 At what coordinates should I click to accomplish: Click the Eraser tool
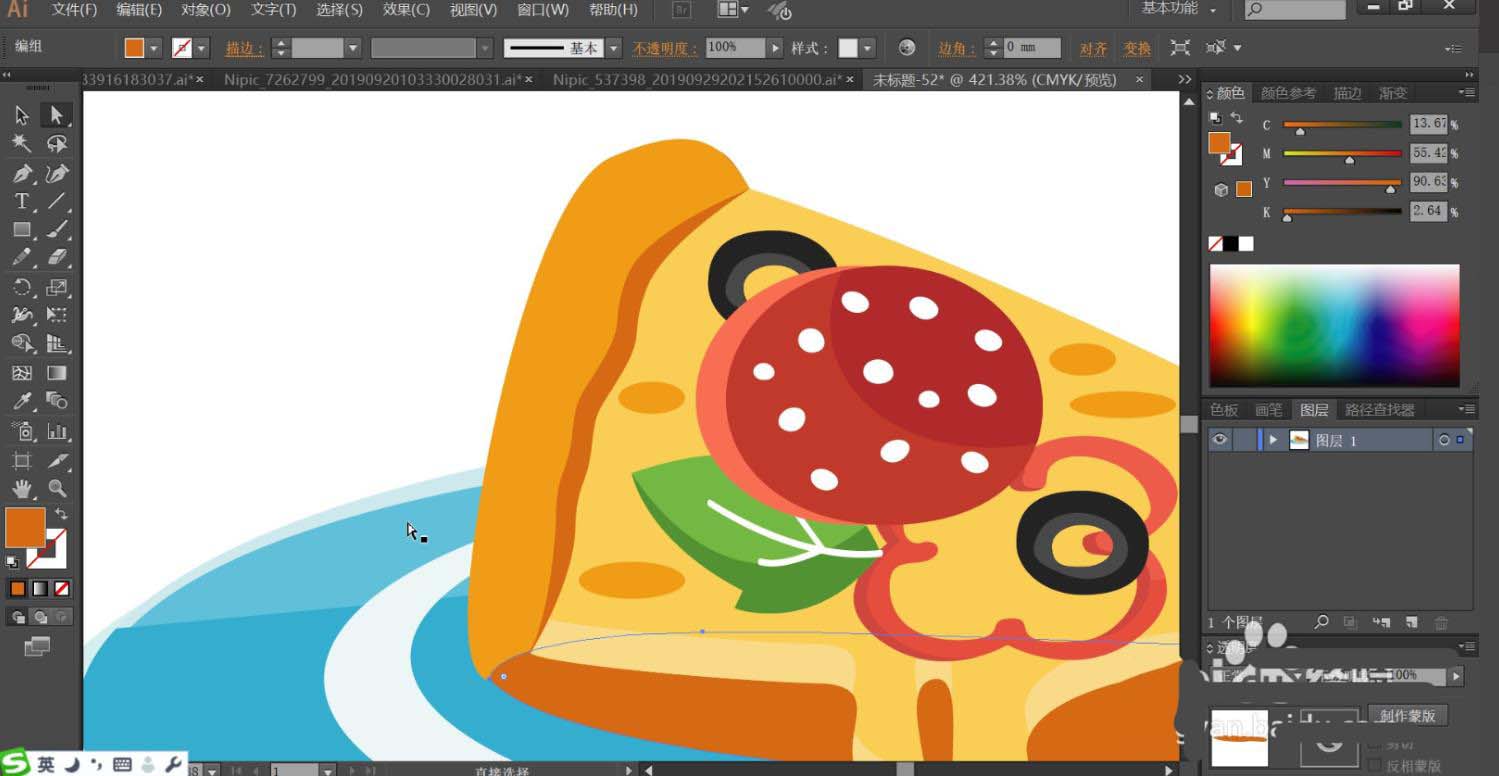coord(57,258)
